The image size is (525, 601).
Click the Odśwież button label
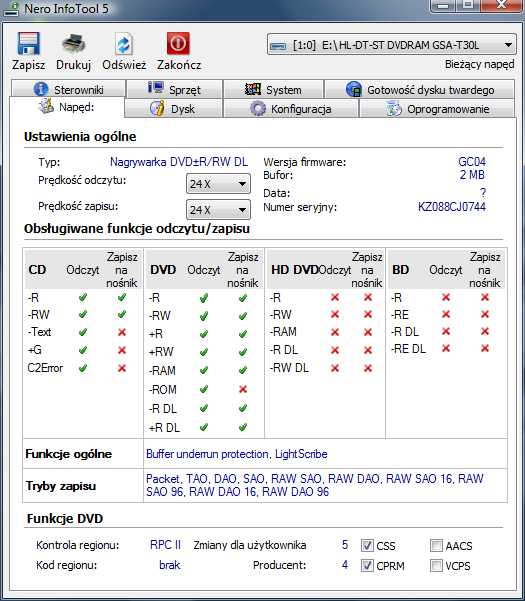[x=124, y=65]
